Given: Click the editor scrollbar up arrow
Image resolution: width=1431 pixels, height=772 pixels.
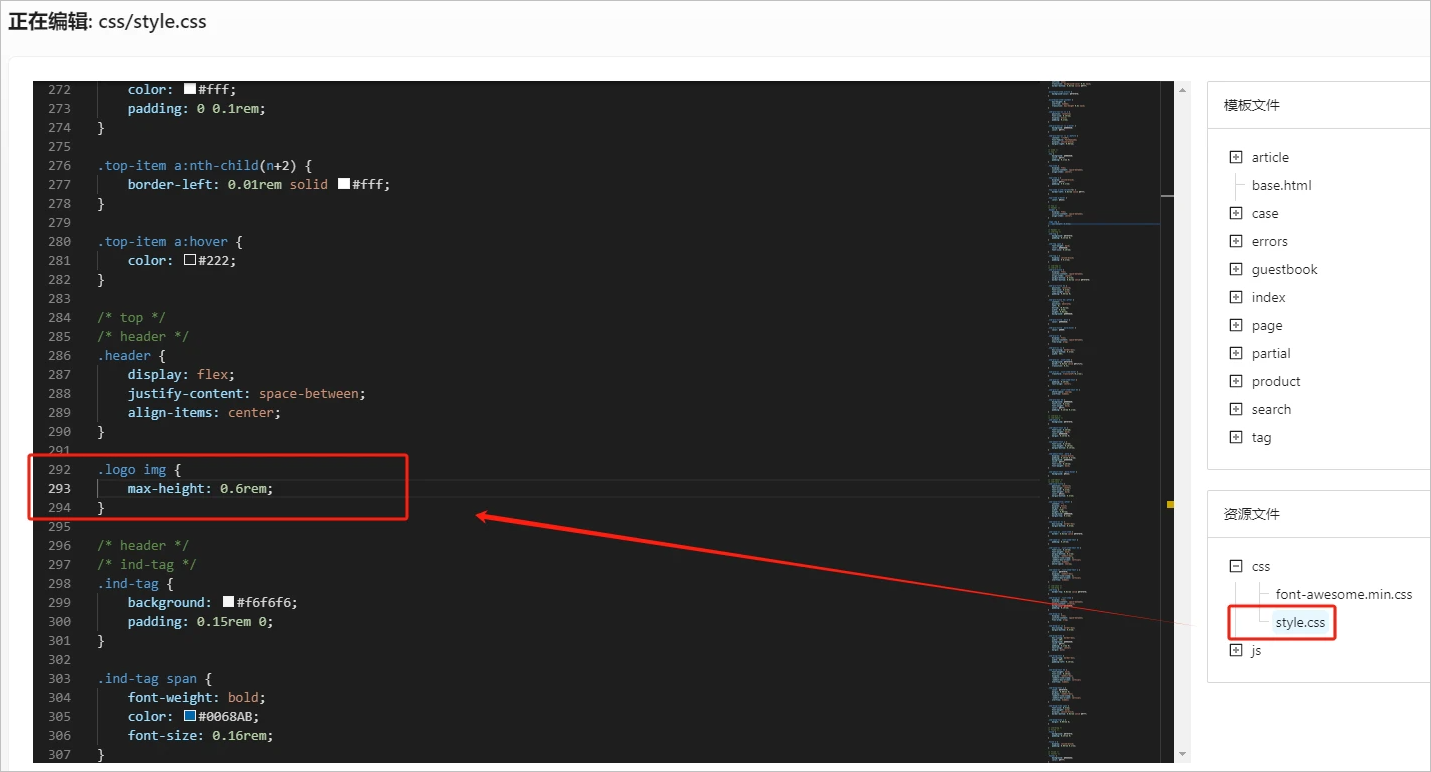Looking at the screenshot, I should [x=1182, y=89].
